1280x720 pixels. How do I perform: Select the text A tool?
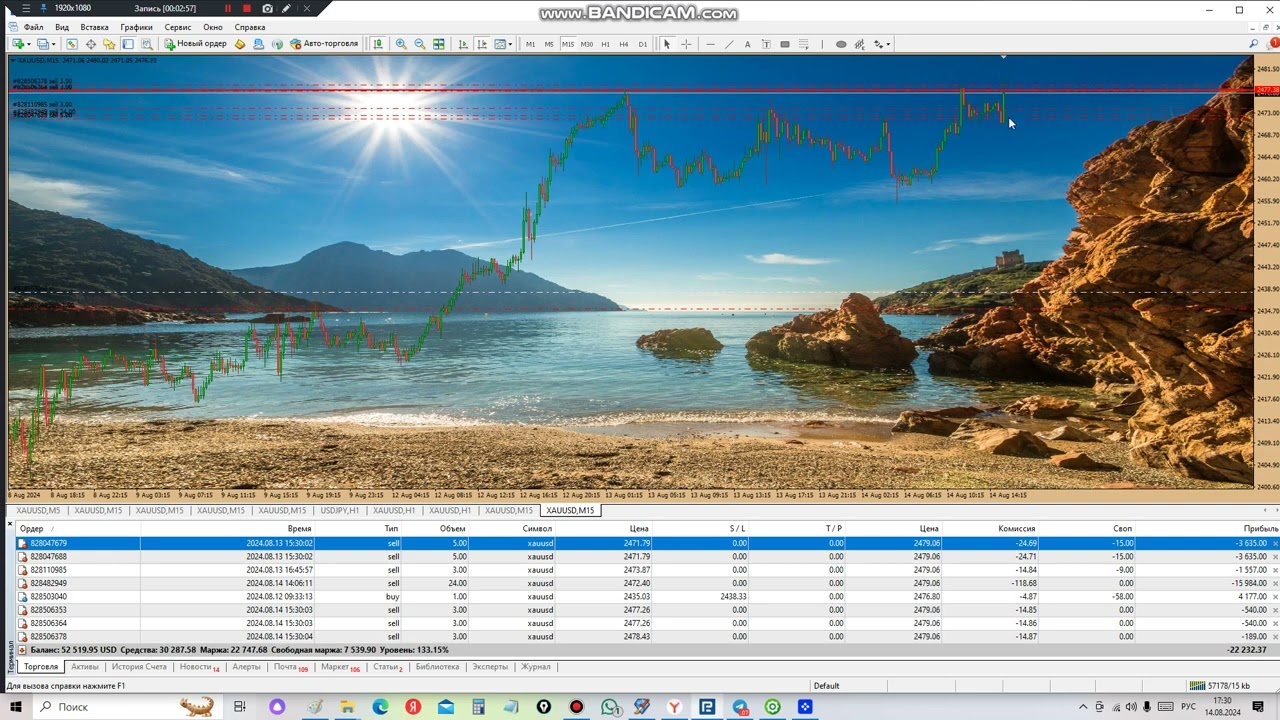click(747, 44)
